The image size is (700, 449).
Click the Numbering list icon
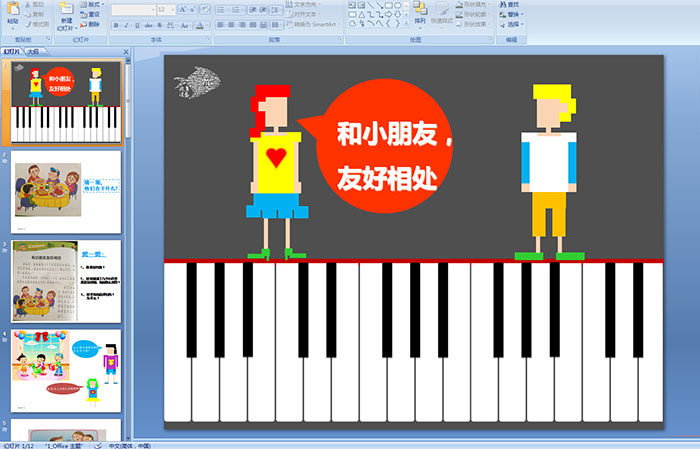click(x=238, y=9)
